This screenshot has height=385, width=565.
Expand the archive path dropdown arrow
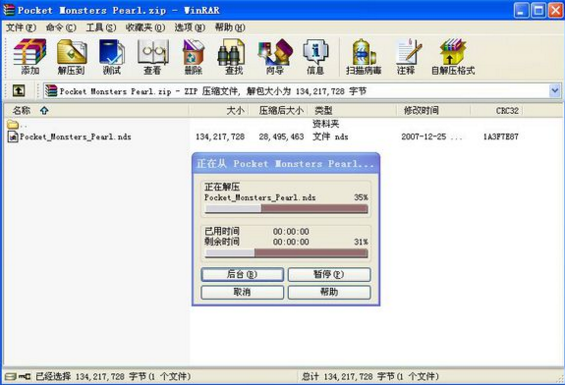pyautogui.click(x=555, y=91)
